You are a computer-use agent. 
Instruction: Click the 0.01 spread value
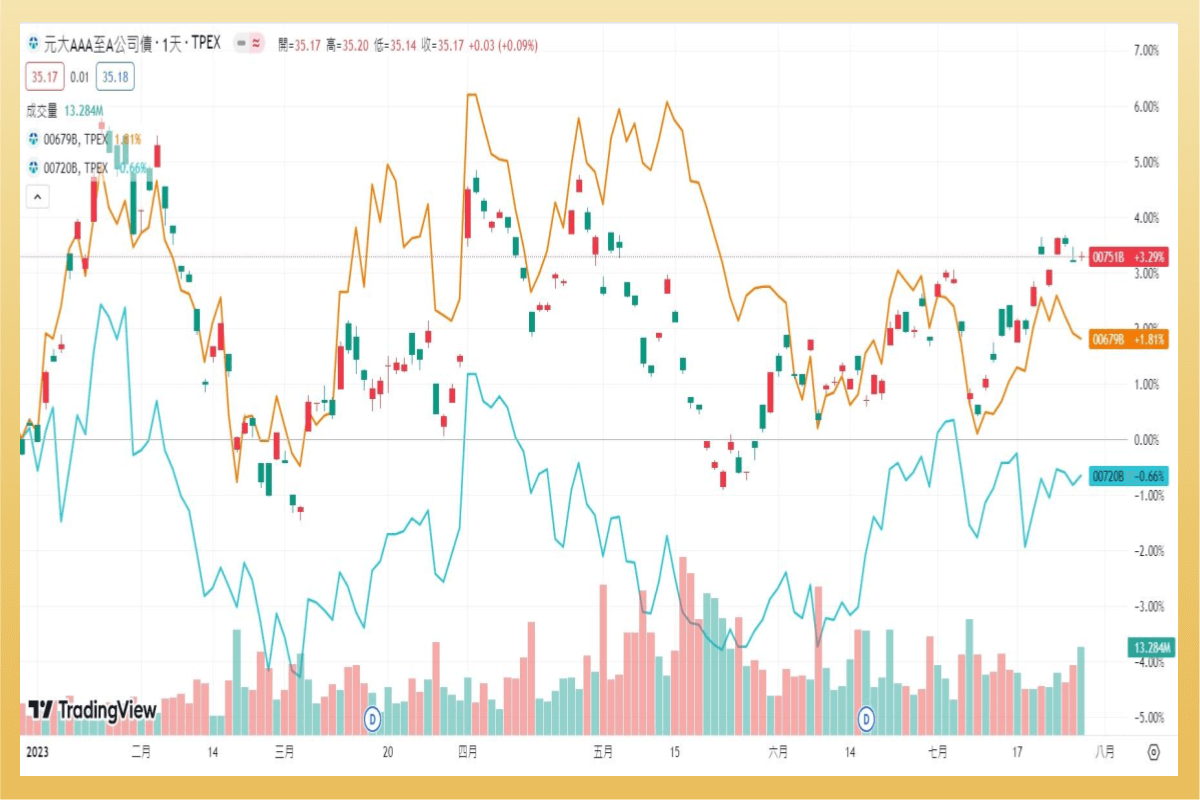click(x=80, y=76)
